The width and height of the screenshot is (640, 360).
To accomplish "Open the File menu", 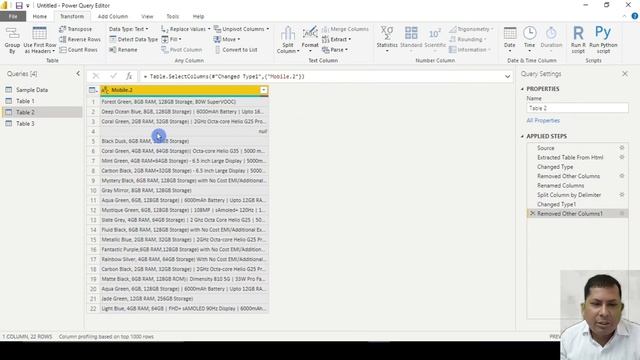I will pyautogui.click(x=13, y=16).
